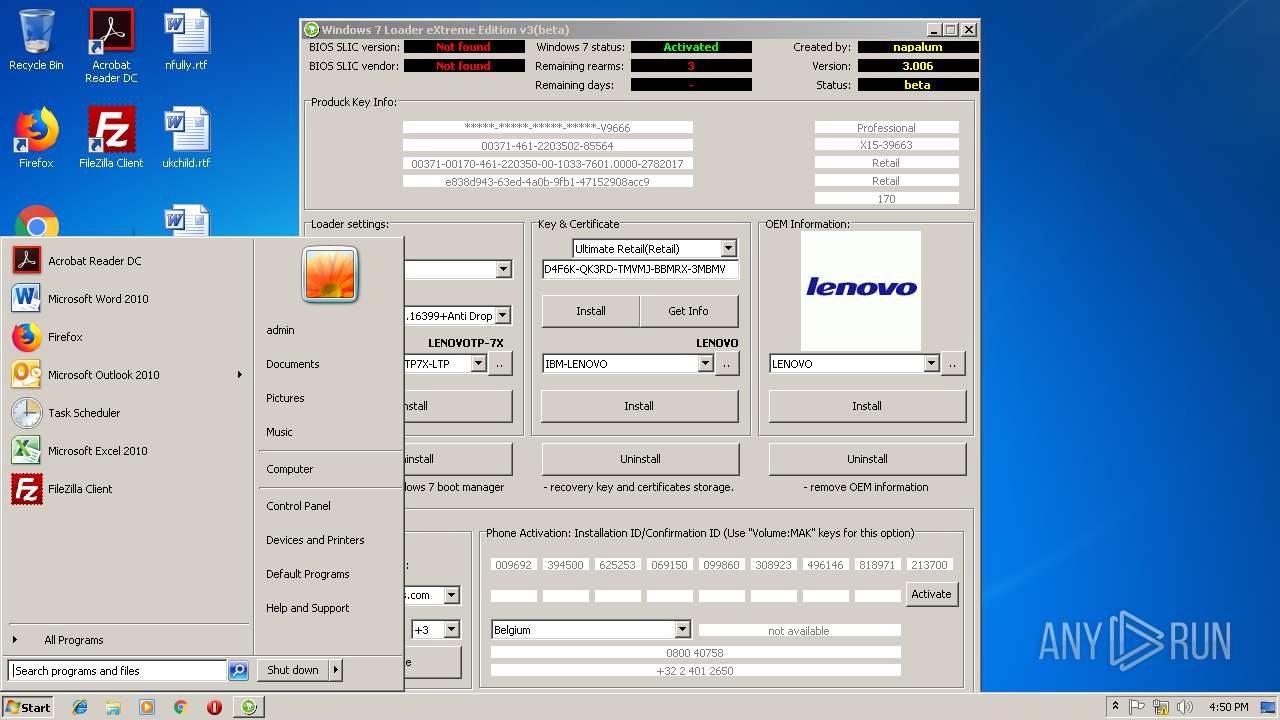Open Windows Media Player on taskbar
This screenshot has height=720, width=1280.
(x=147, y=707)
